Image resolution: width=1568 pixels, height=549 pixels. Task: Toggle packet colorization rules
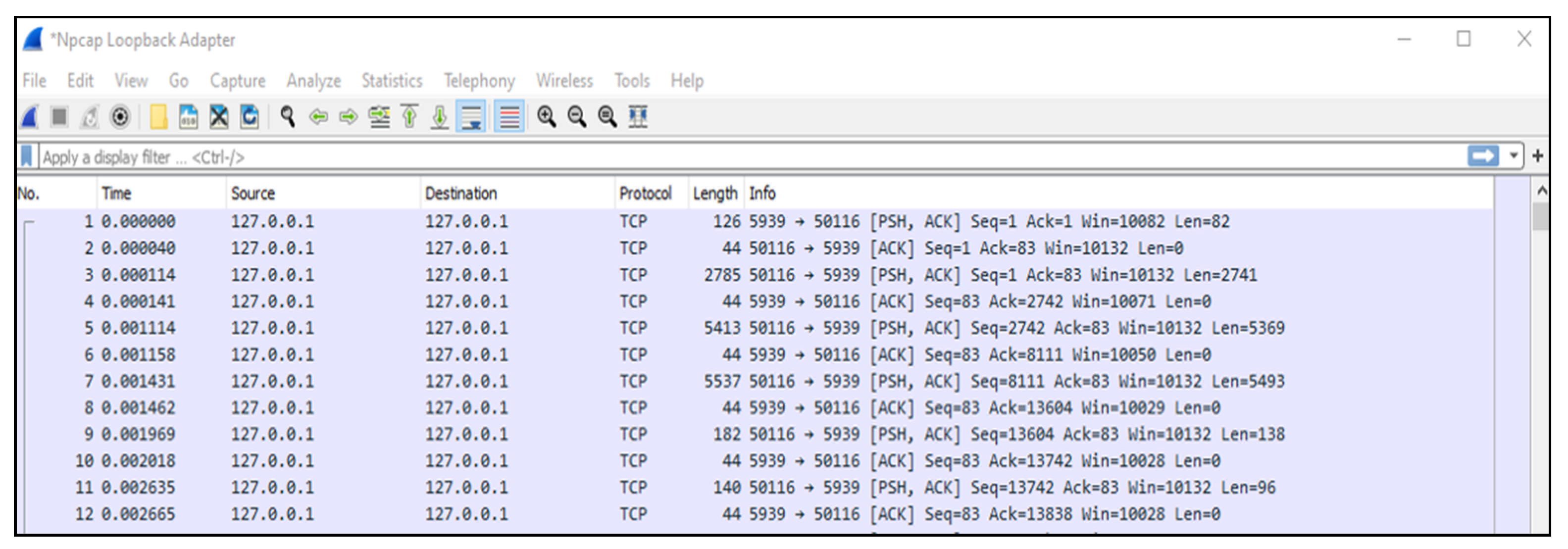coord(509,116)
